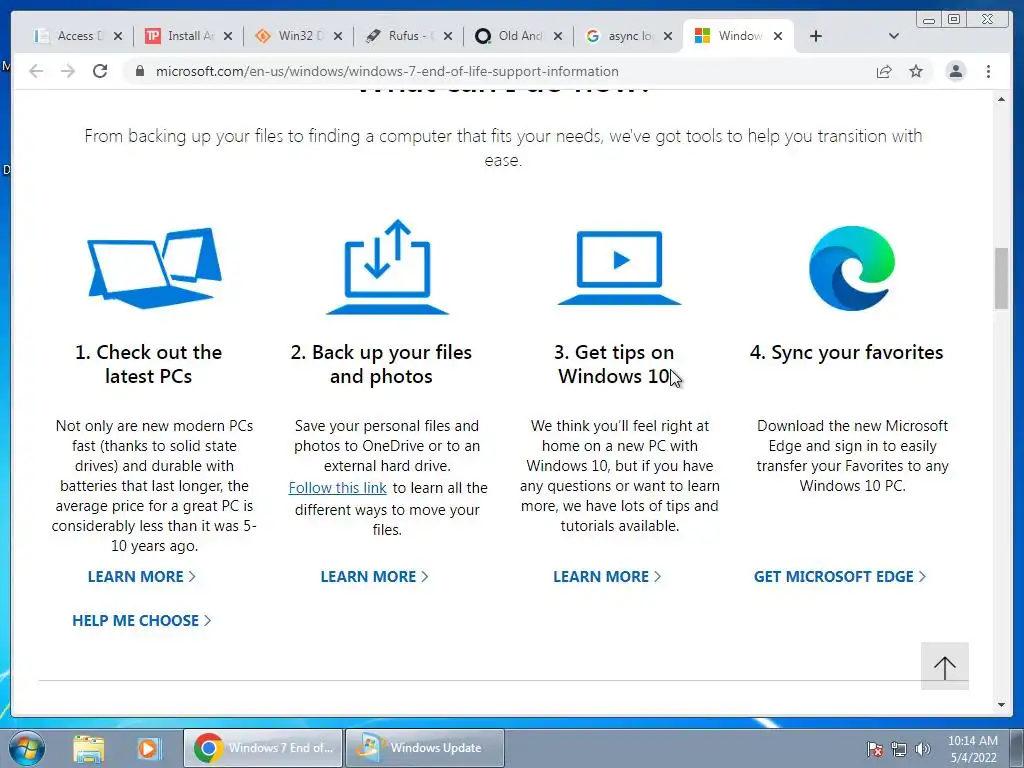The image size is (1024, 768).
Task: Open Learn More under Windows 10 tips
Action: (607, 577)
